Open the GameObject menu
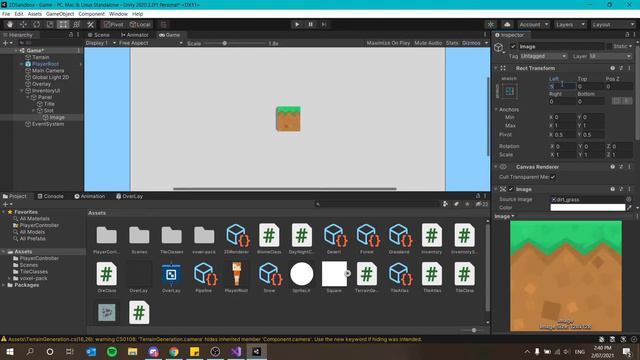This screenshot has width=640, height=360. click(x=60, y=14)
